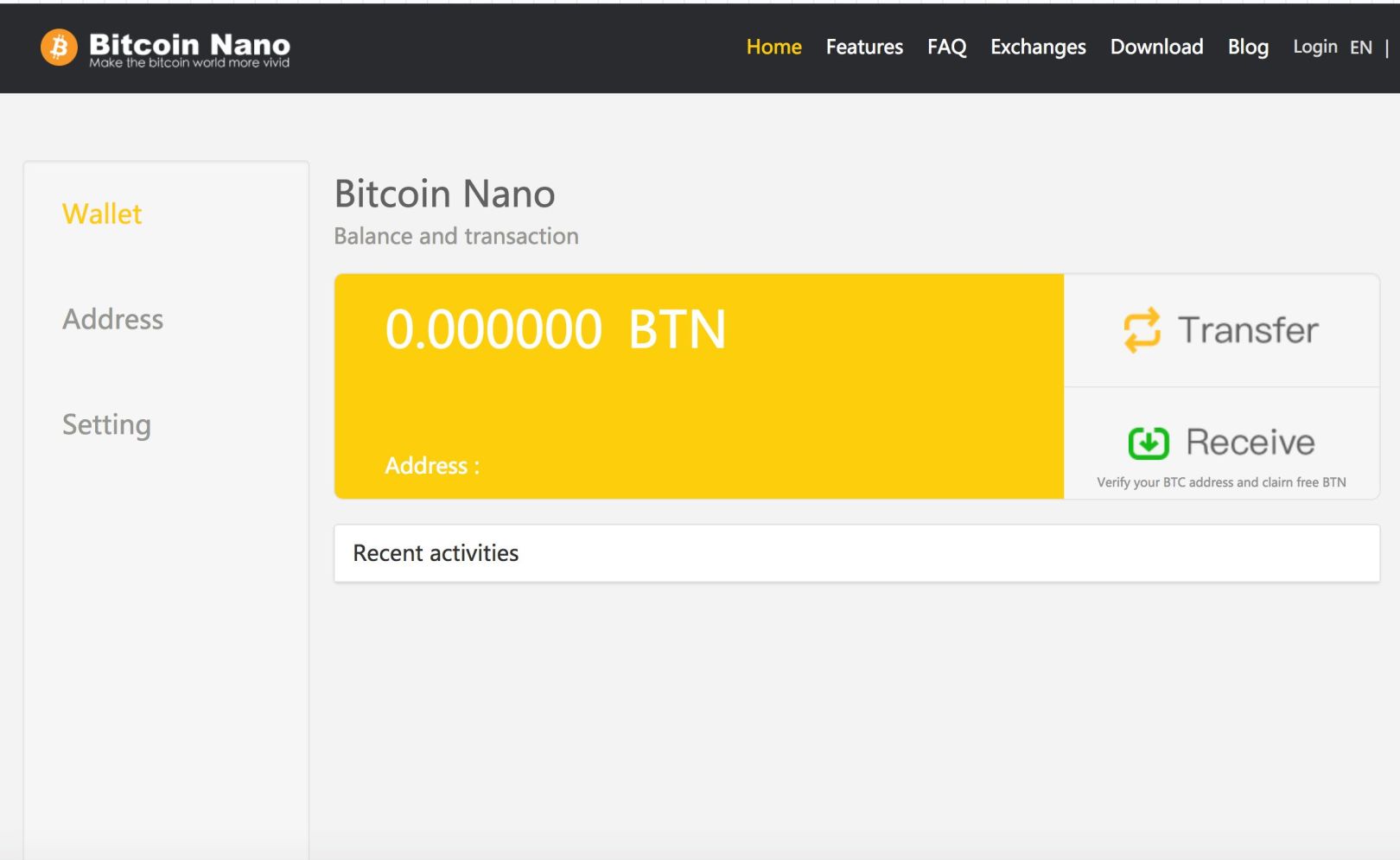Navigate to the Exchanges page

point(1038,48)
